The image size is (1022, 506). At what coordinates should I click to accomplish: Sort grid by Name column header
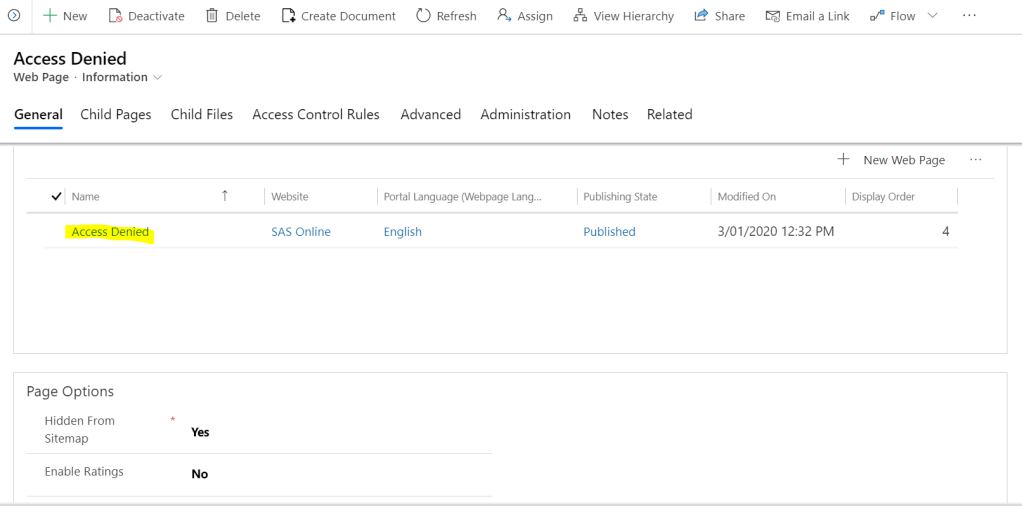[86, 197]
